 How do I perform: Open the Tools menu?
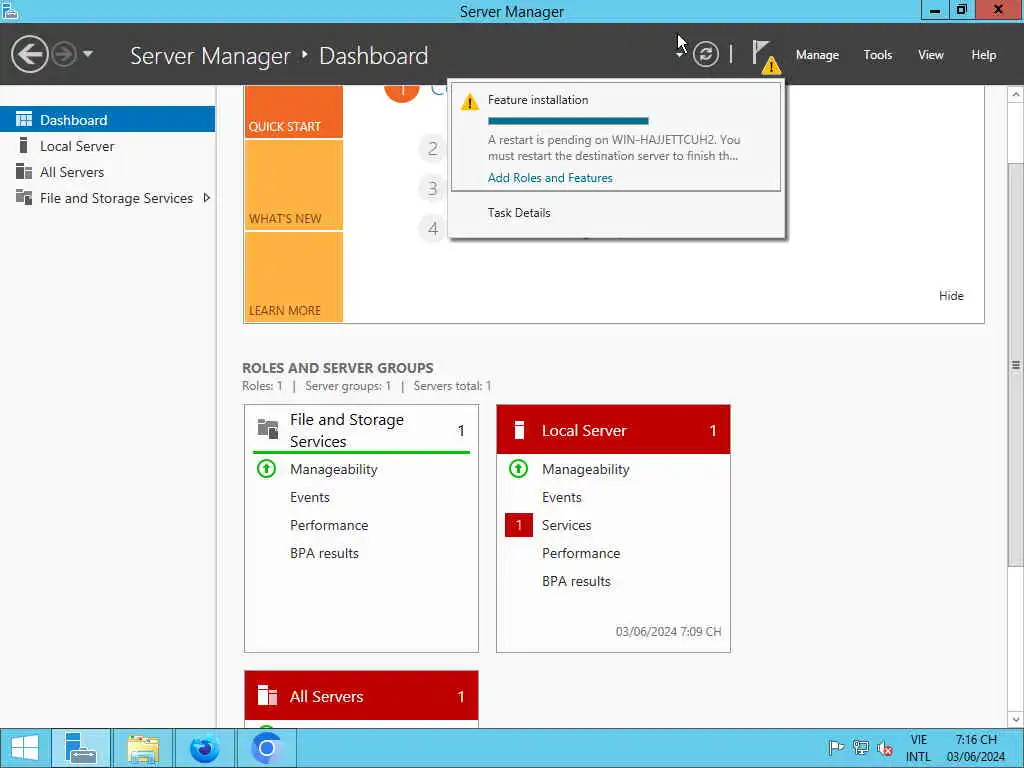point(877,55)
